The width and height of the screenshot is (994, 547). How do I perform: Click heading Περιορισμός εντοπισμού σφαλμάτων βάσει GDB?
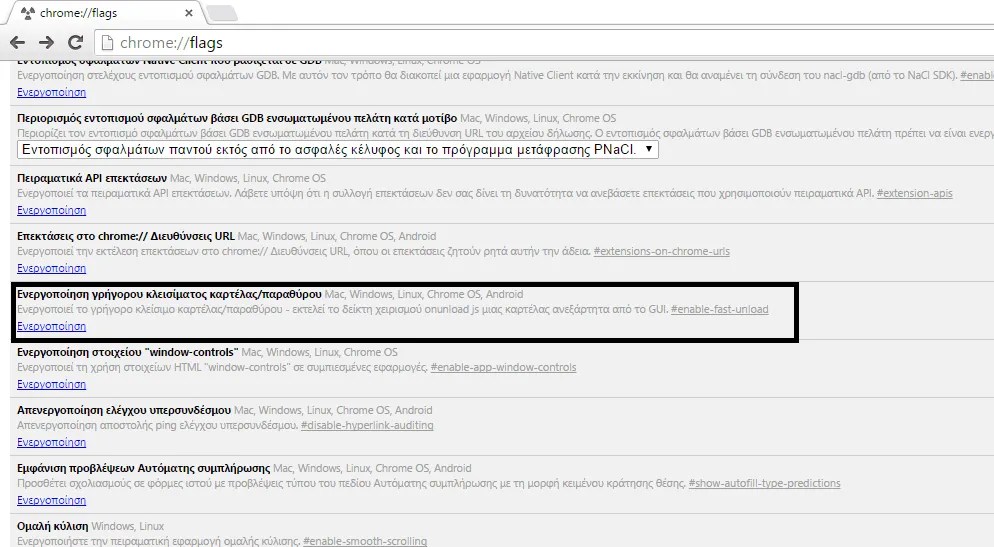tap(237, 118)
